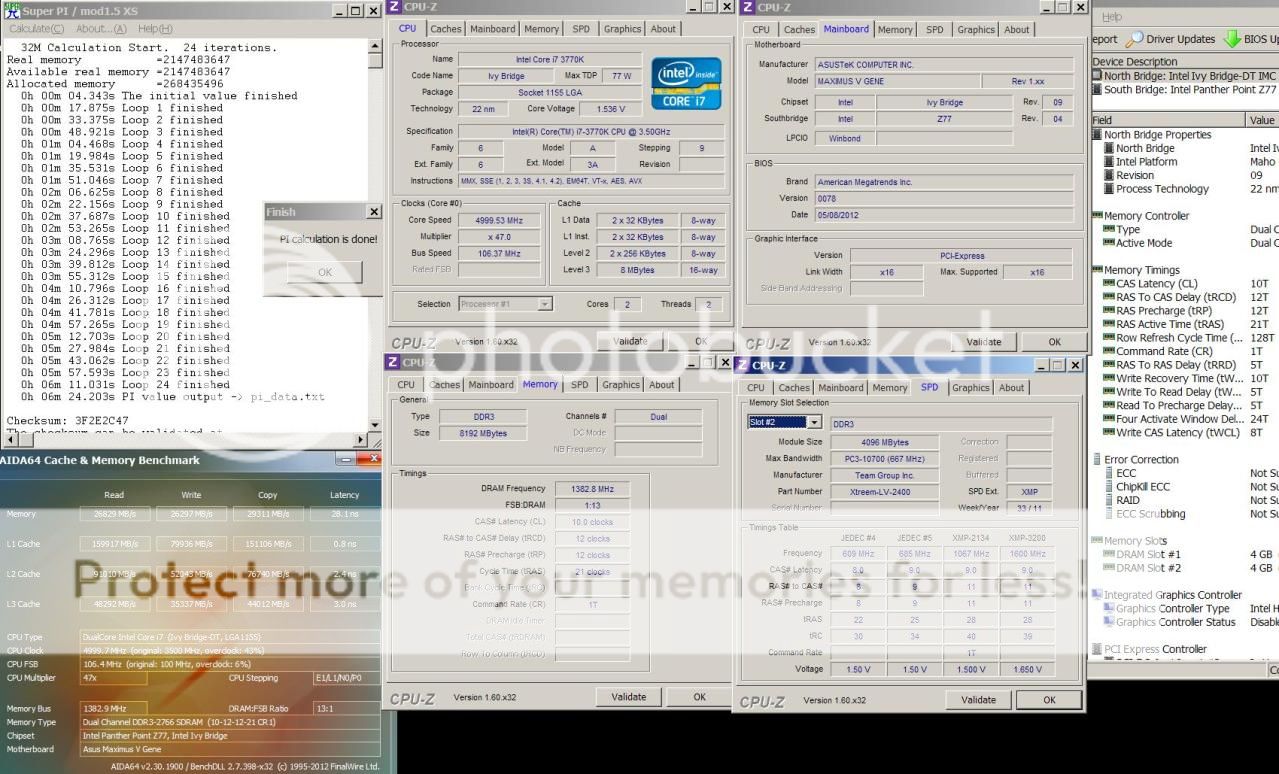Click the Driver Updates magnifier icon
The width and height of the screenshot is (1279, 774).
tap(1134, 39)
